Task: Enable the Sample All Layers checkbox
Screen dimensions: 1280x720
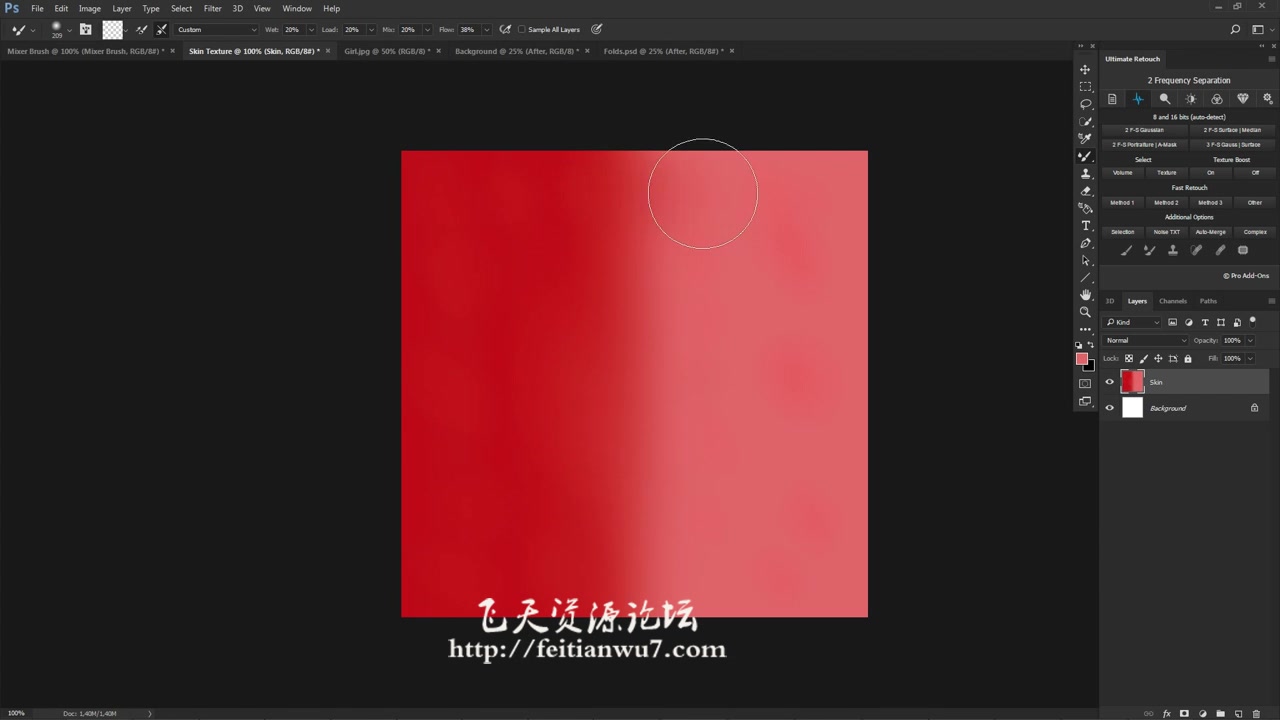Action: click(x=521, y=29)
